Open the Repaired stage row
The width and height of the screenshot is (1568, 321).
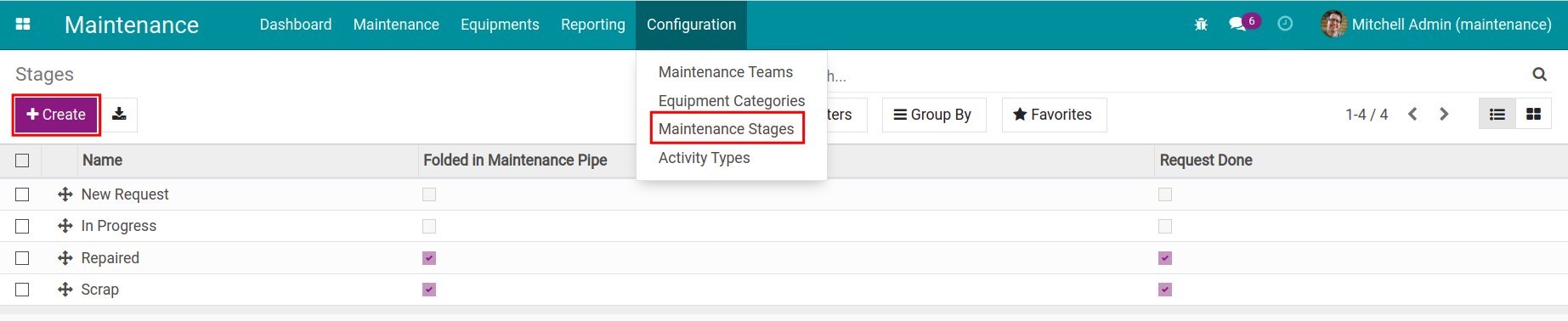(784, 258)
